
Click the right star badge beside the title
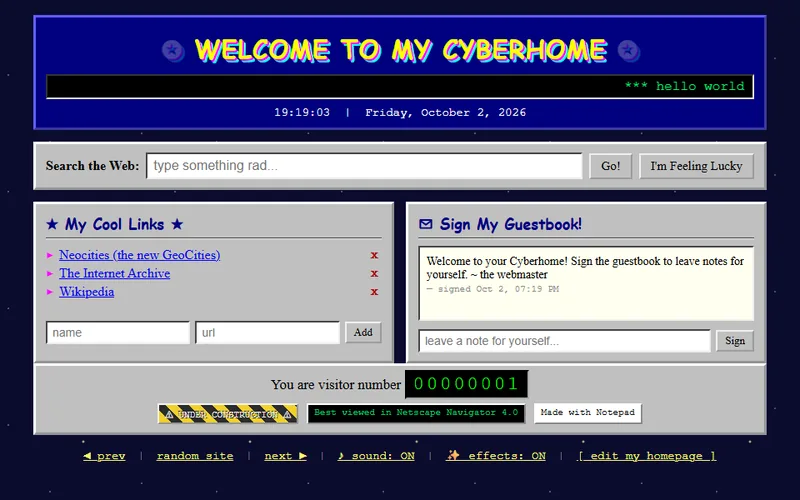click(629, 51)
